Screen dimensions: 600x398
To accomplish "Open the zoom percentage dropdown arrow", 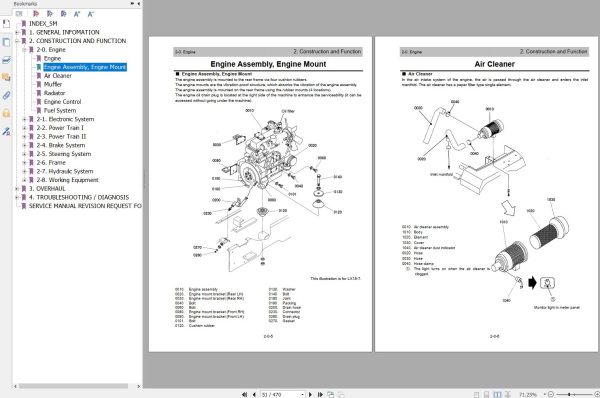I will pos(545,394).
